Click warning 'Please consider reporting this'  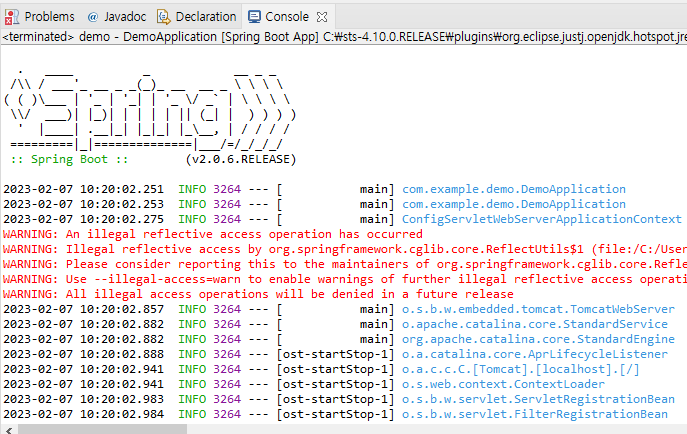tap(345, 264)
